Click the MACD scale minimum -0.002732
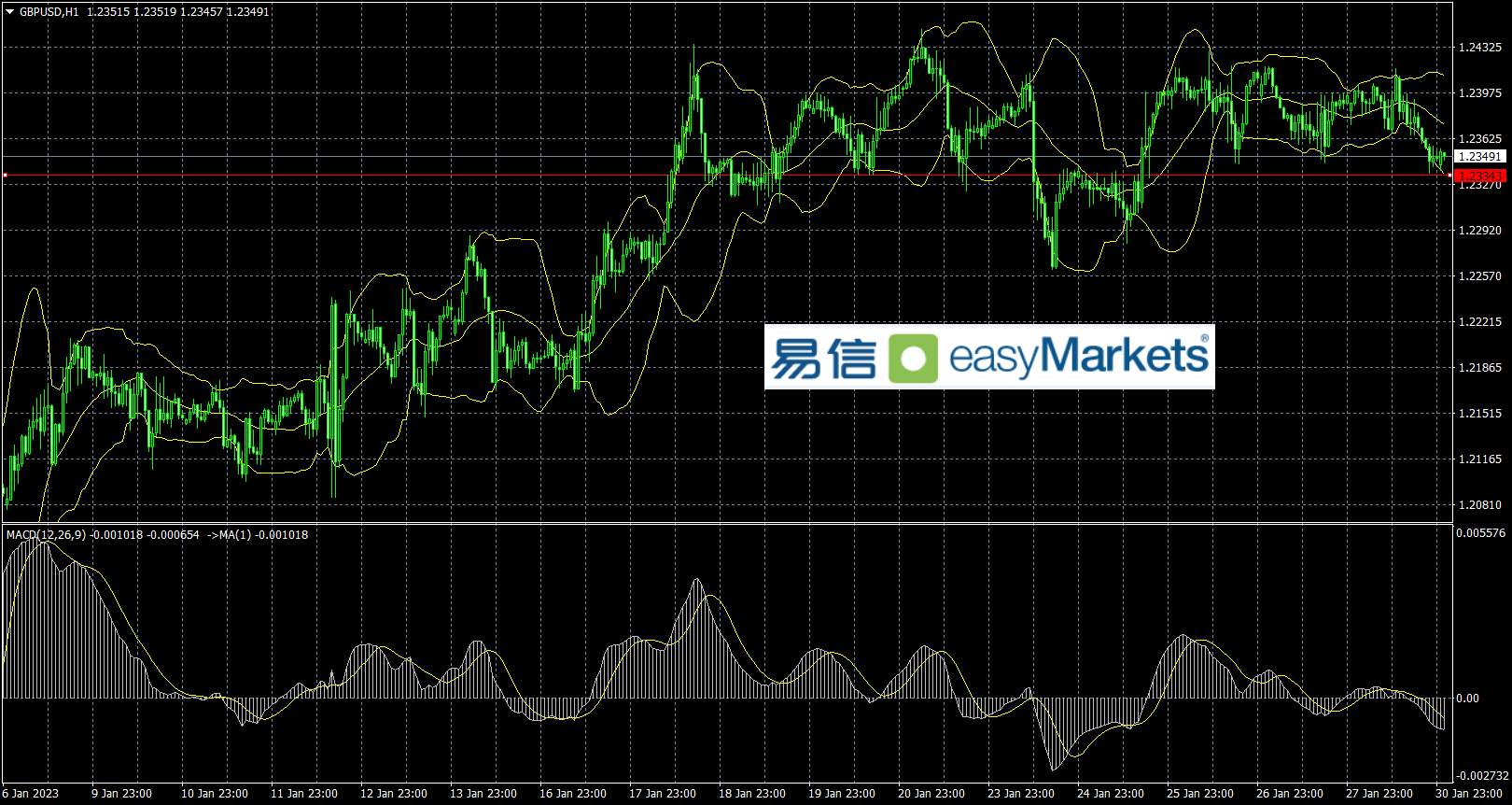1512x805 pixels. click(x=1483, y=776)
